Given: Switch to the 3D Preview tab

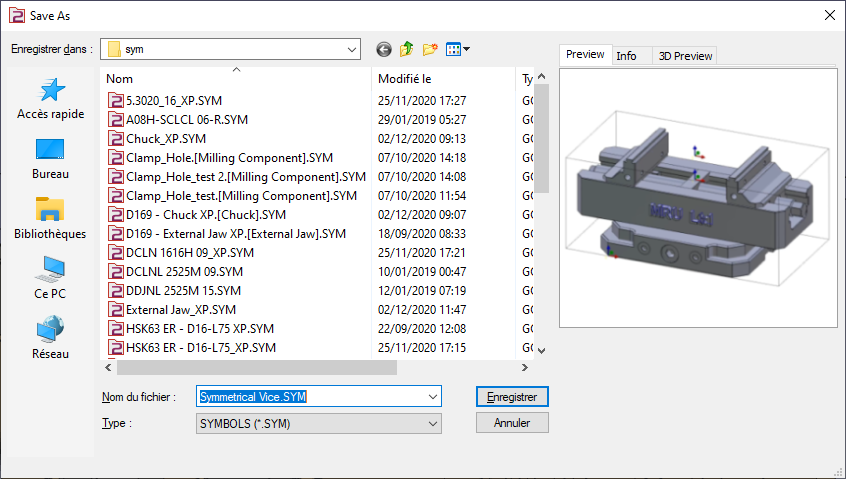Looking at the screenshot, I should (x=685, y=56).
